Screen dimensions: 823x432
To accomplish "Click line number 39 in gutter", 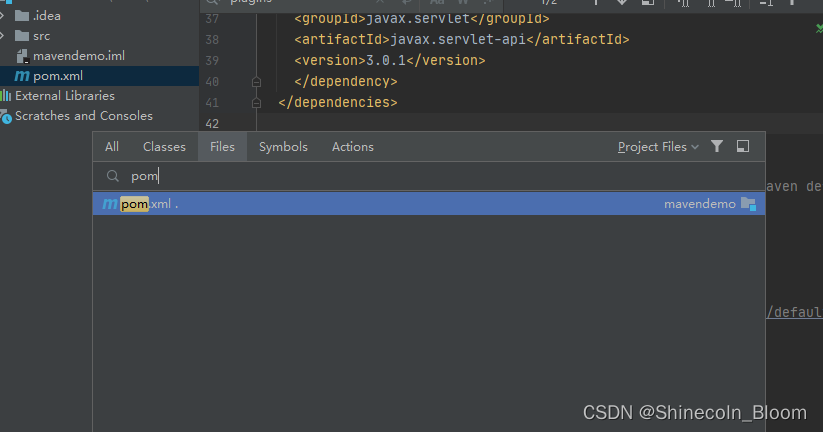I will 212,61.
